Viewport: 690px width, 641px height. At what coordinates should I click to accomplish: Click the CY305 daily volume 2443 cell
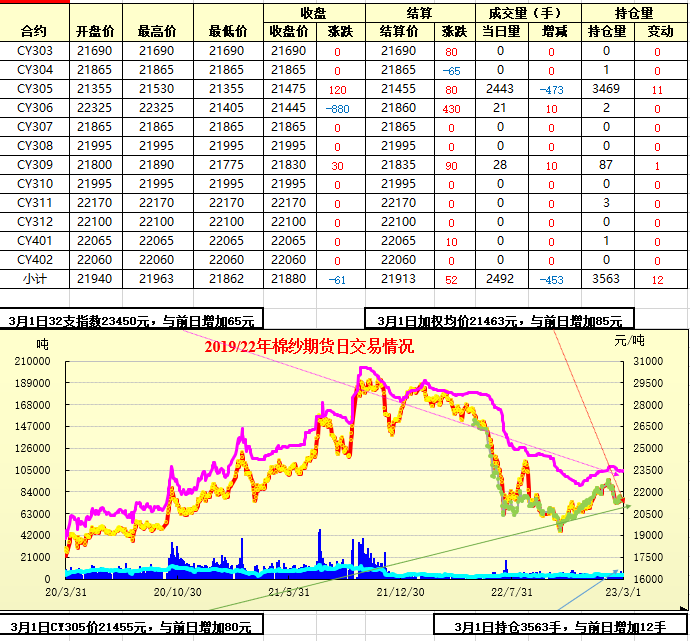pyautogui.click(x=499, y=89)
